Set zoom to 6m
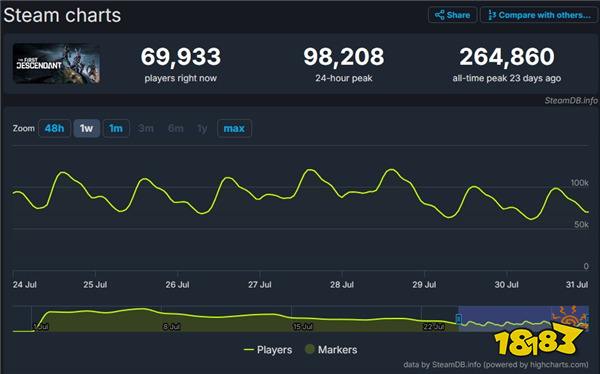The height and width of the screenshot is (374, 600). 176,128
